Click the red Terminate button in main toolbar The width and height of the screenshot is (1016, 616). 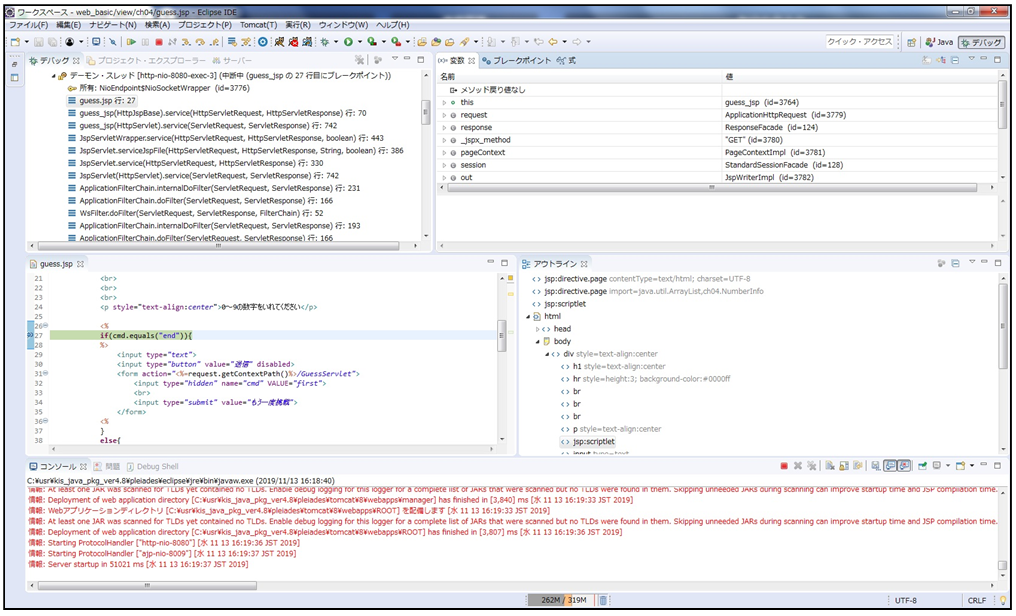(159, 42)
